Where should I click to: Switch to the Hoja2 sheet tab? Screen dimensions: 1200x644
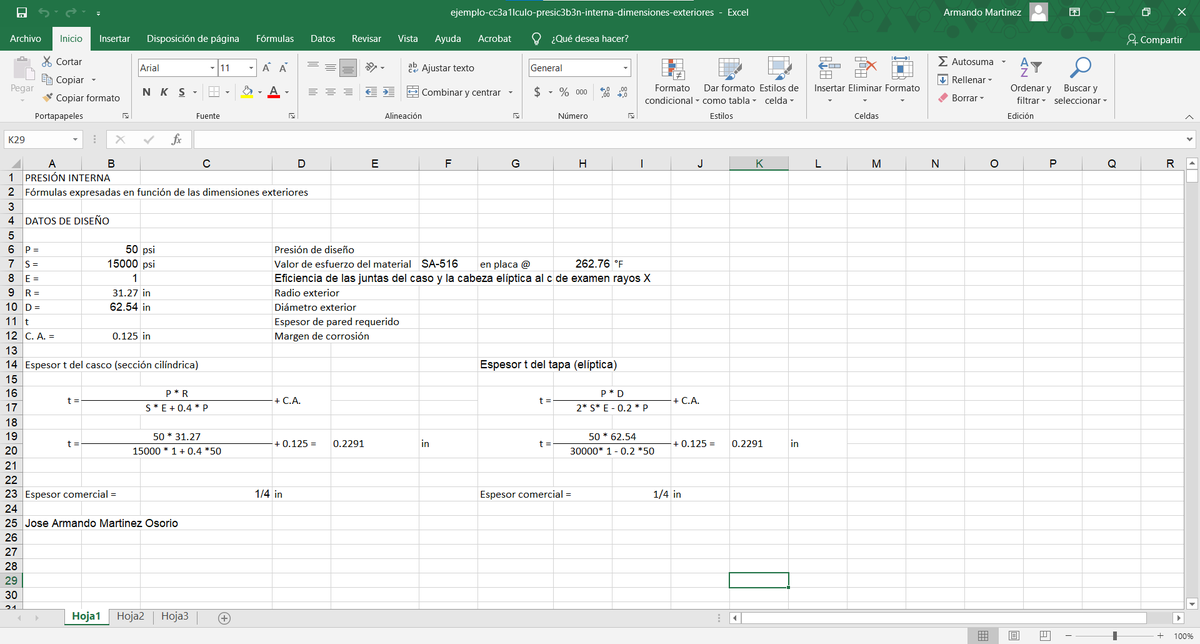click(131, 617)
